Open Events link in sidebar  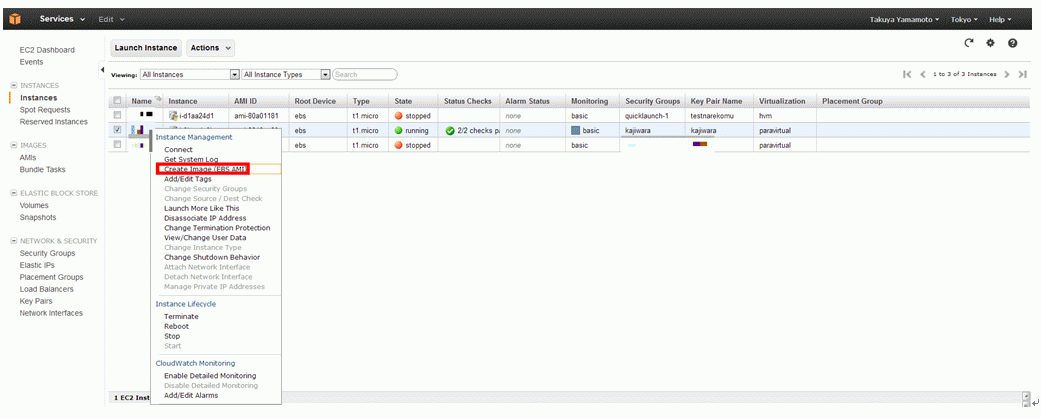pyautogui.click(x=31, y=62)
